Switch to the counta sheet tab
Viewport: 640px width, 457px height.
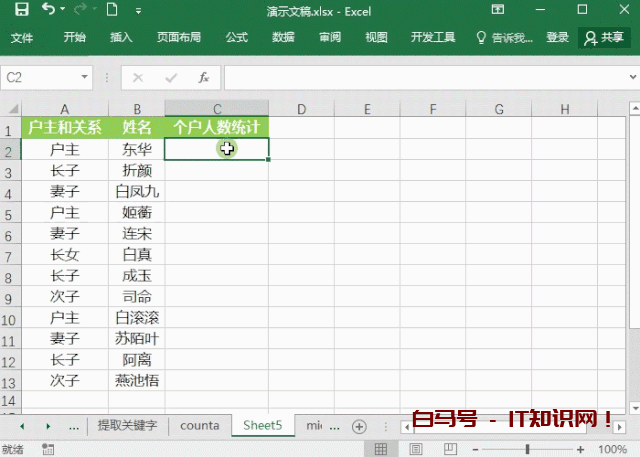199,426
